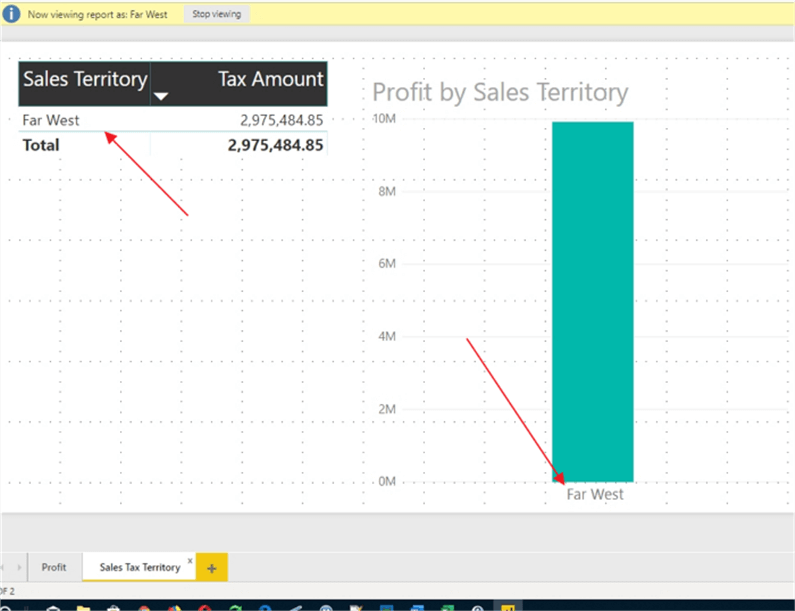
Task: Select the 2,975,484.85 value in Far West row
Action: point(281,121)
